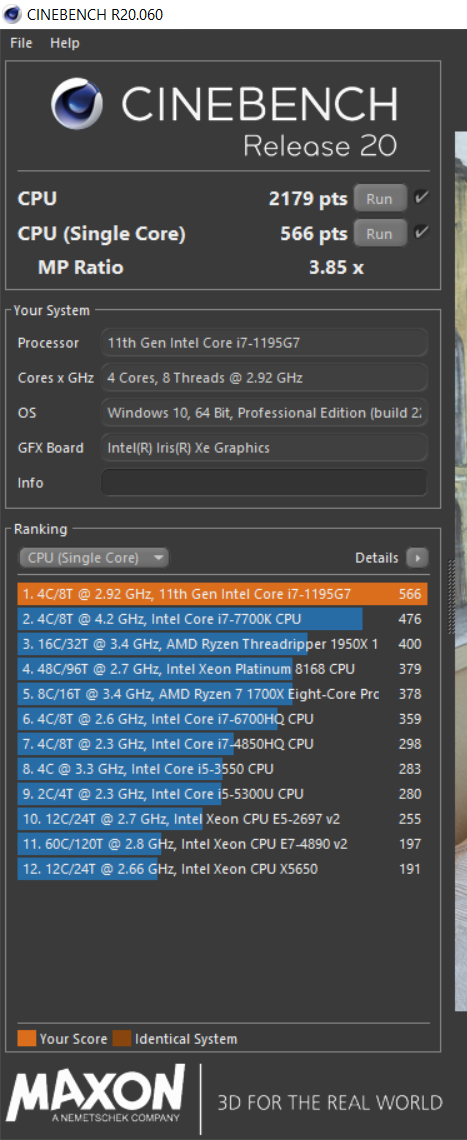
Task: Open the File menu
Action: click(x=21, y=43)
